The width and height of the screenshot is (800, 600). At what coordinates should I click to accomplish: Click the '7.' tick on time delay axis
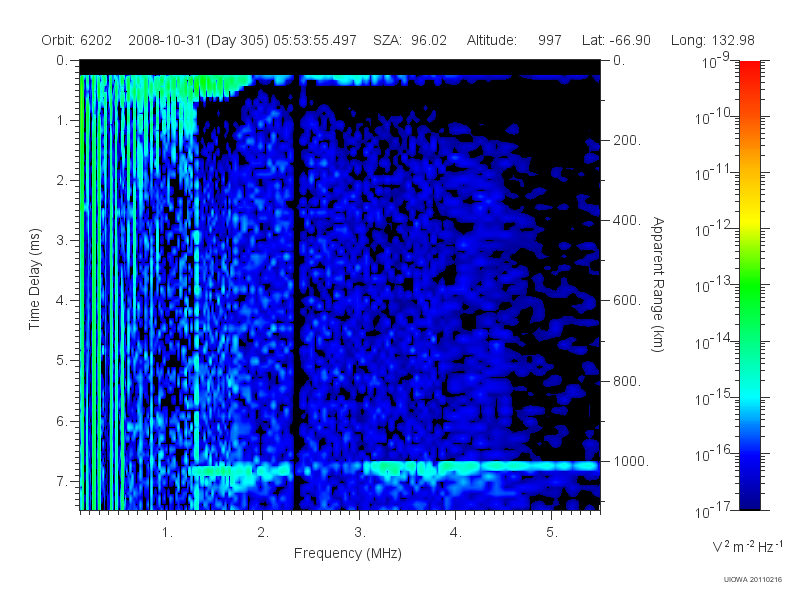62,481
